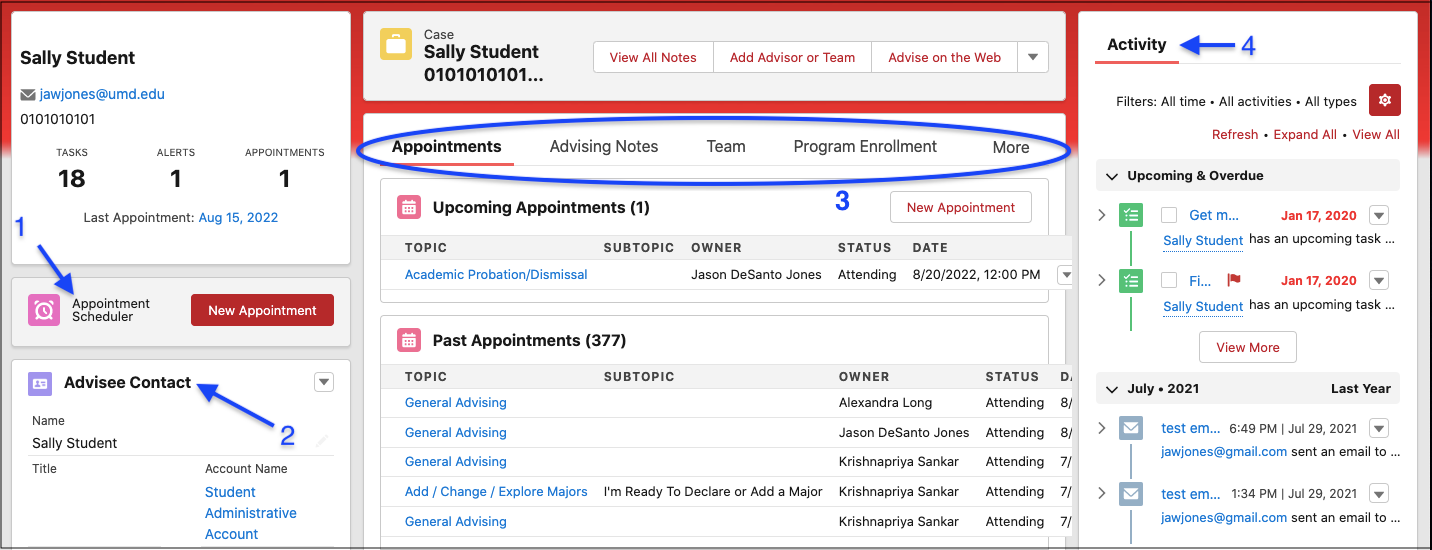Click the green task icon for Get m... task

pos(1131,215)
